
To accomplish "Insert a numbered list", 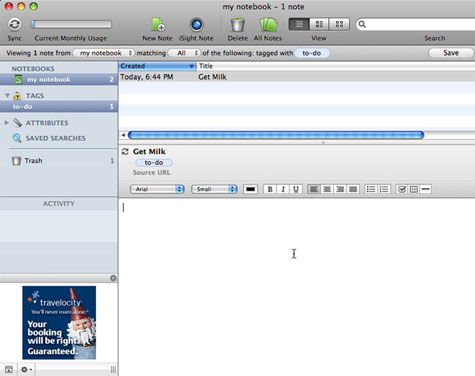I will [x=384, y=189].
